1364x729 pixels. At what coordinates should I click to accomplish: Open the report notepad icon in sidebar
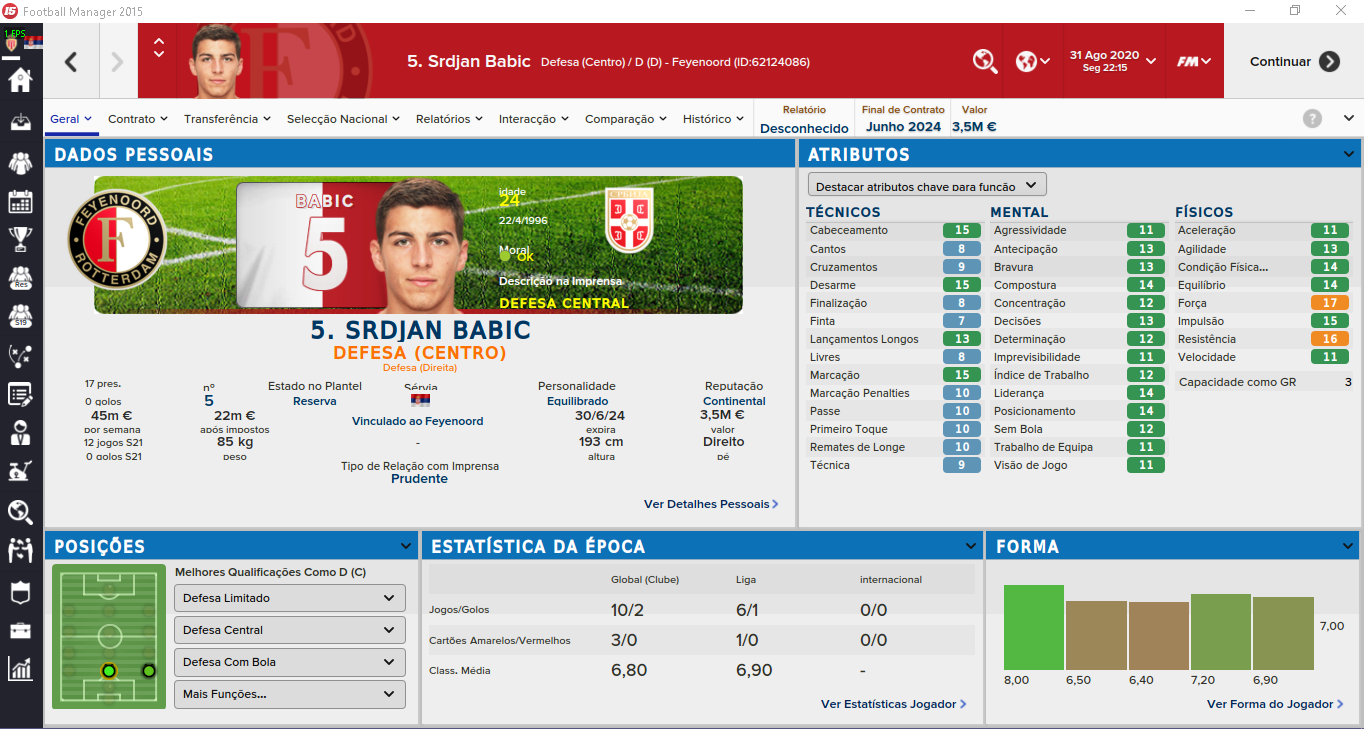20,394
